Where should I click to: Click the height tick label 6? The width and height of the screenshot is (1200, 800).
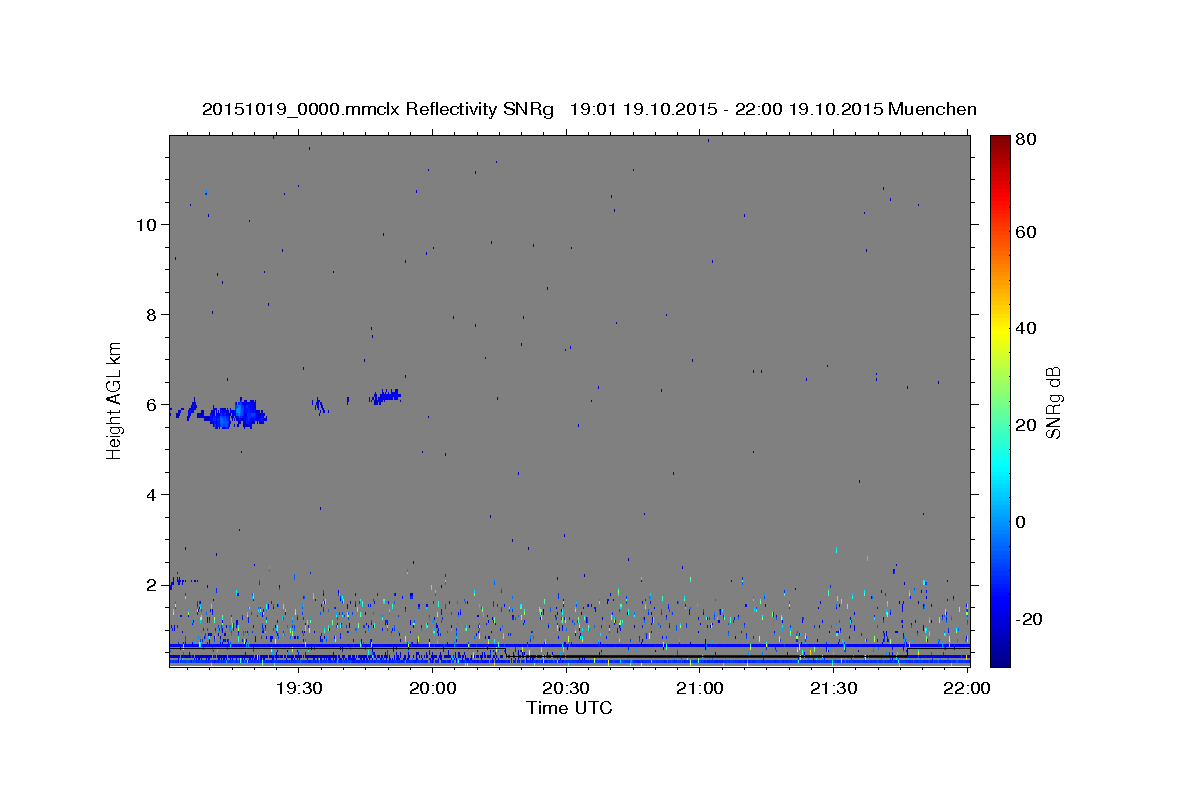tap(152, 405)
